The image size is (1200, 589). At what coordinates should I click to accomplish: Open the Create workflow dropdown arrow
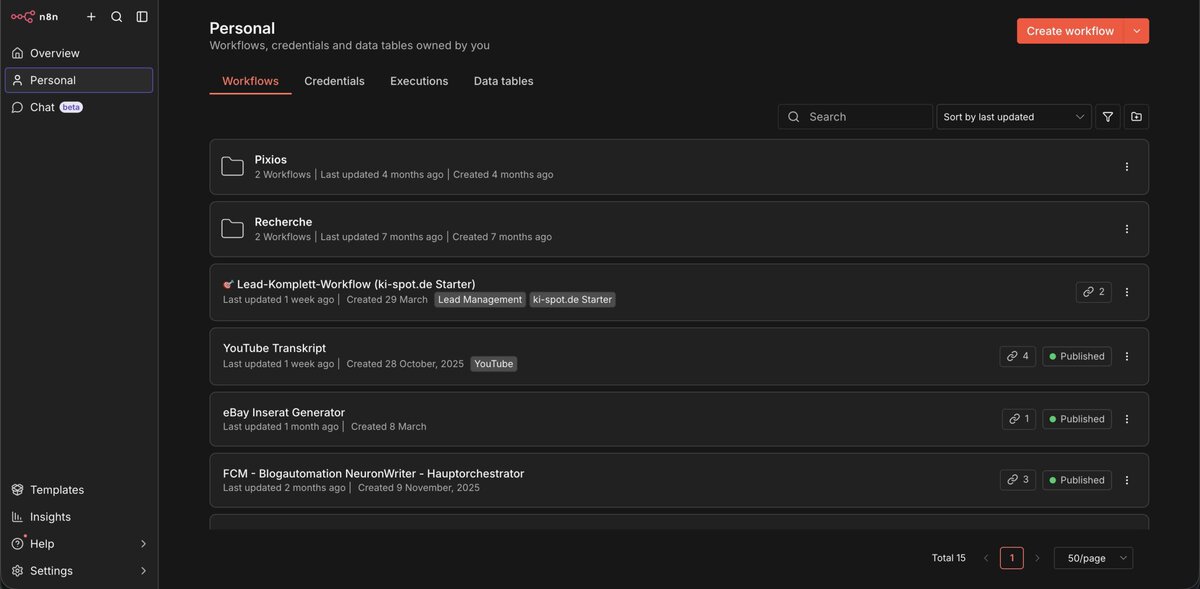pos(1137,31)
